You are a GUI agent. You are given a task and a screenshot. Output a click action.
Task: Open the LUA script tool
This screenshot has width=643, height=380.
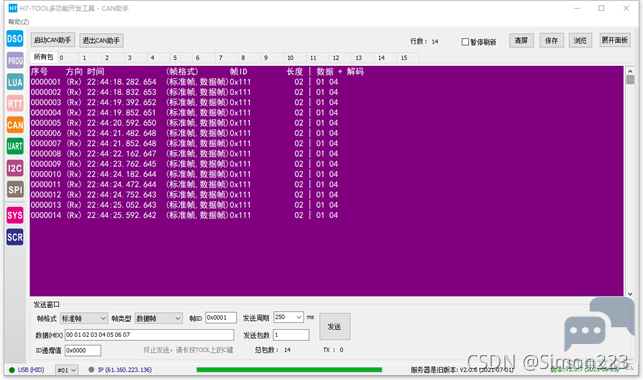pos(15,82)
